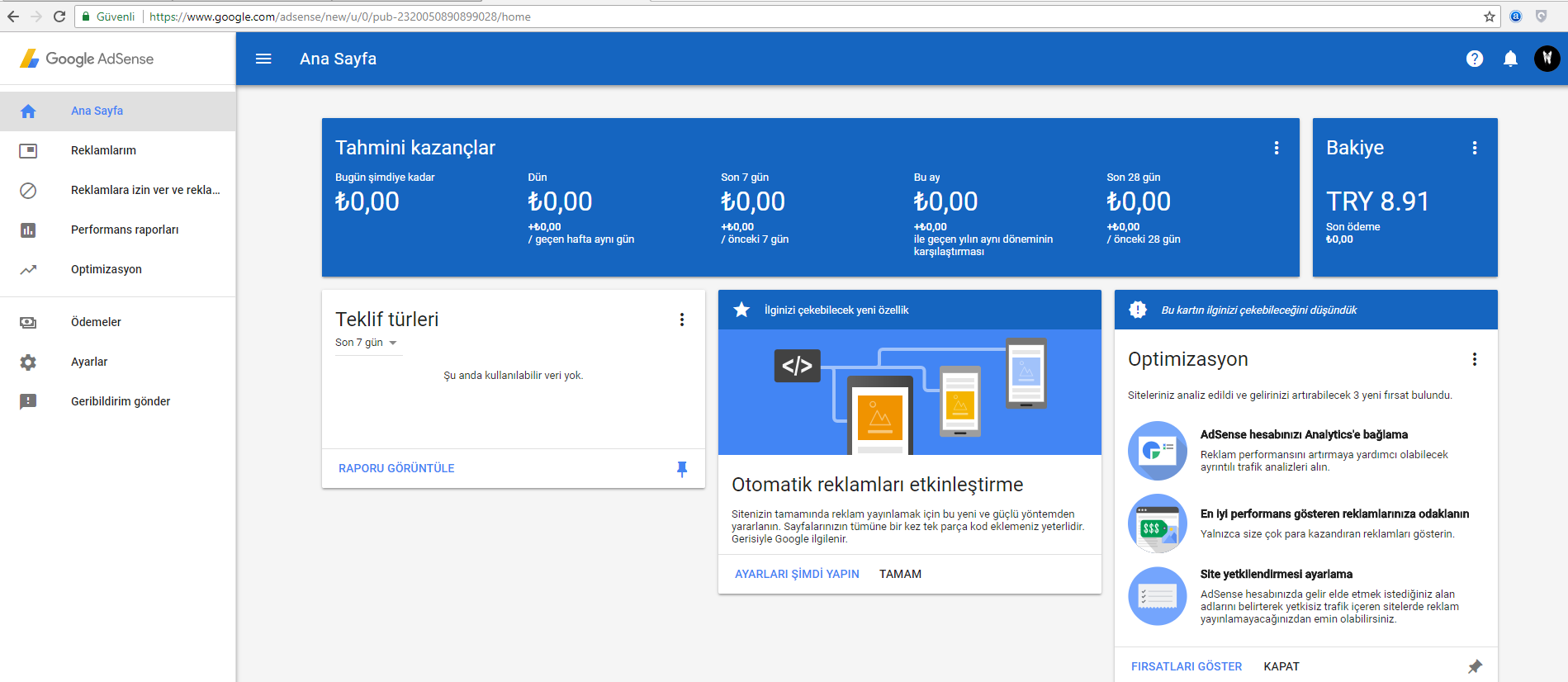Bookmark this page using the star icon

click(1490, 17)
